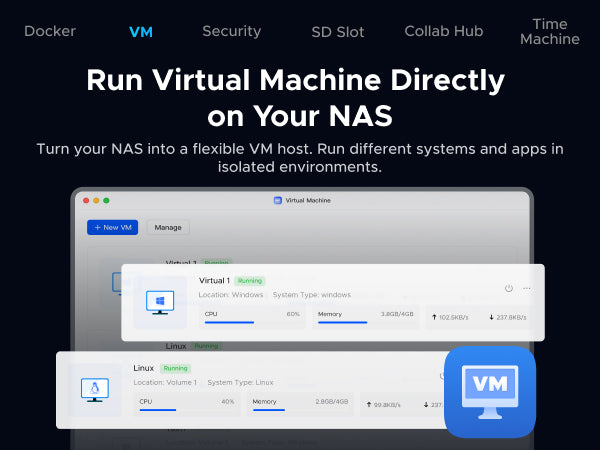Click the Manage button

(x=167, y=227)
